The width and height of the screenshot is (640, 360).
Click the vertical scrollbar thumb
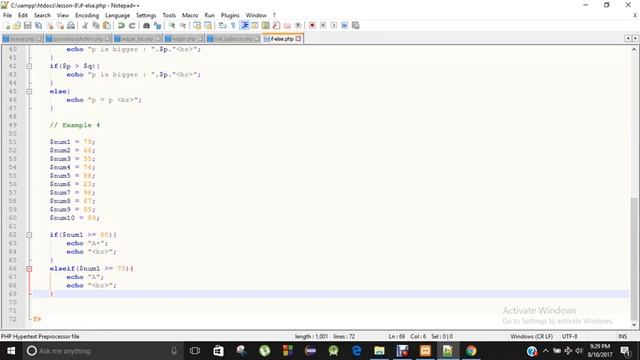[634, 258]
